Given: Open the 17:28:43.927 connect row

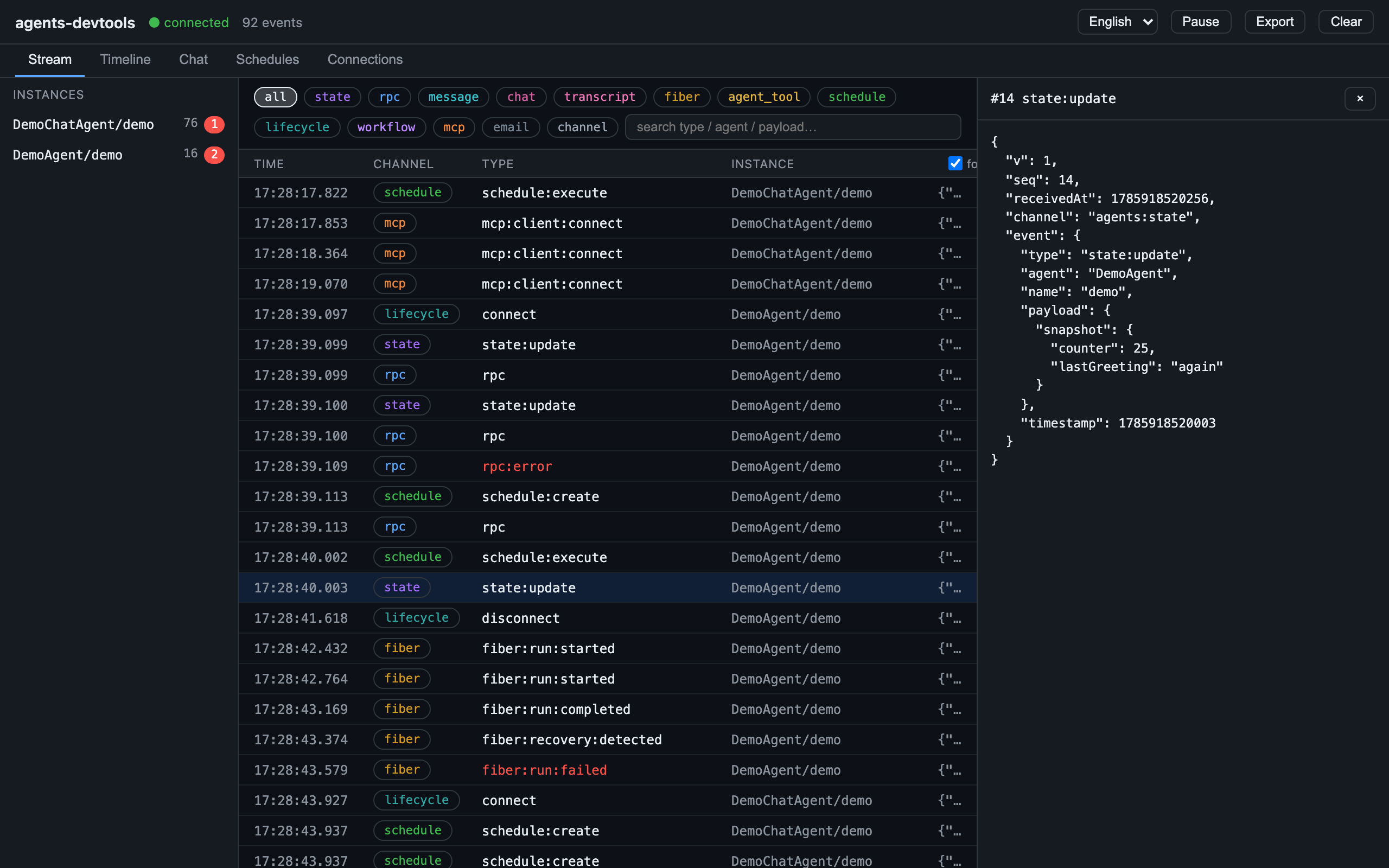Looking at the screenshot, I should point(607,801).
